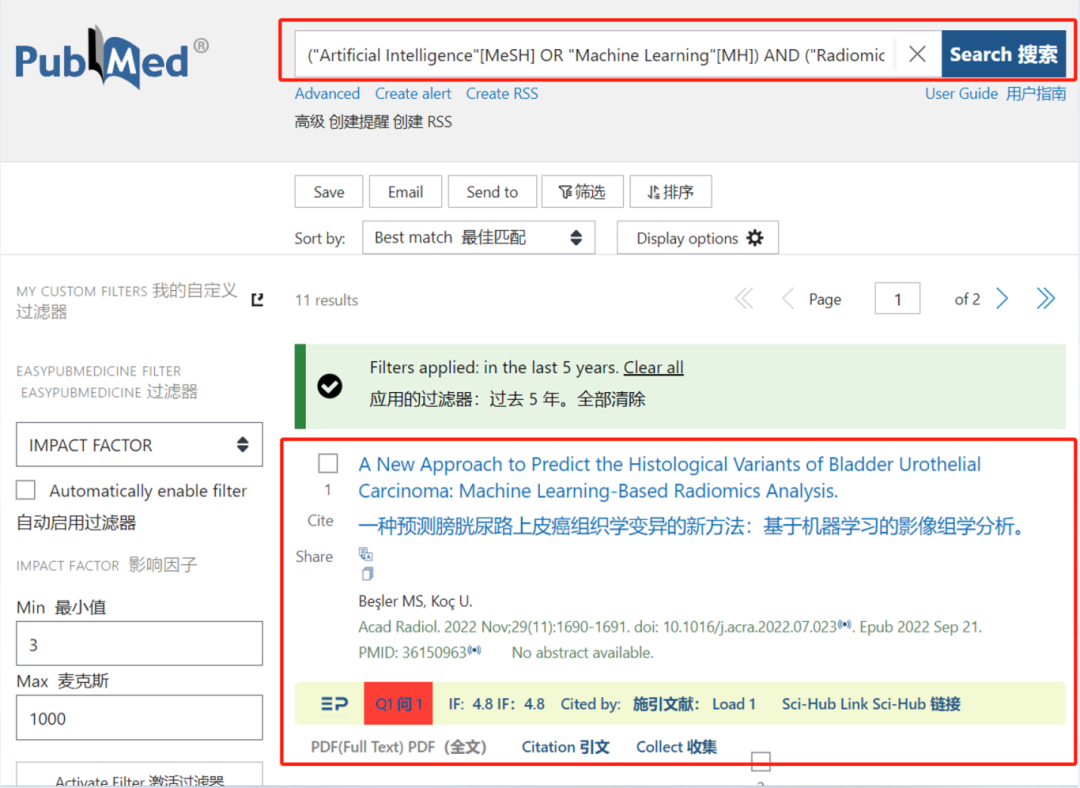Click the EP icon in result bar
The width and height of the screenshot is (1080, 788).
pos(334,704)
